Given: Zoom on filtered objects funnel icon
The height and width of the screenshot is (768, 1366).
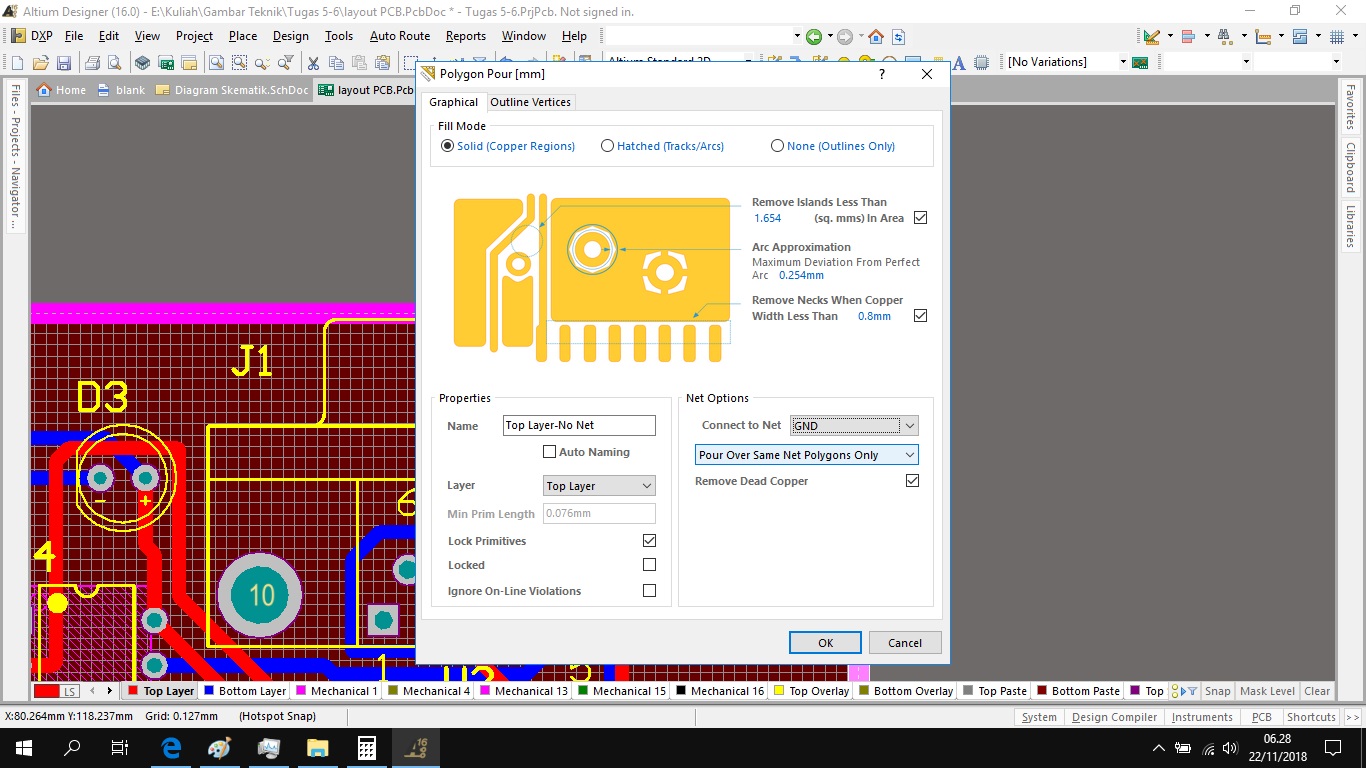Looking at the screenshot, I should pos(286,63).
